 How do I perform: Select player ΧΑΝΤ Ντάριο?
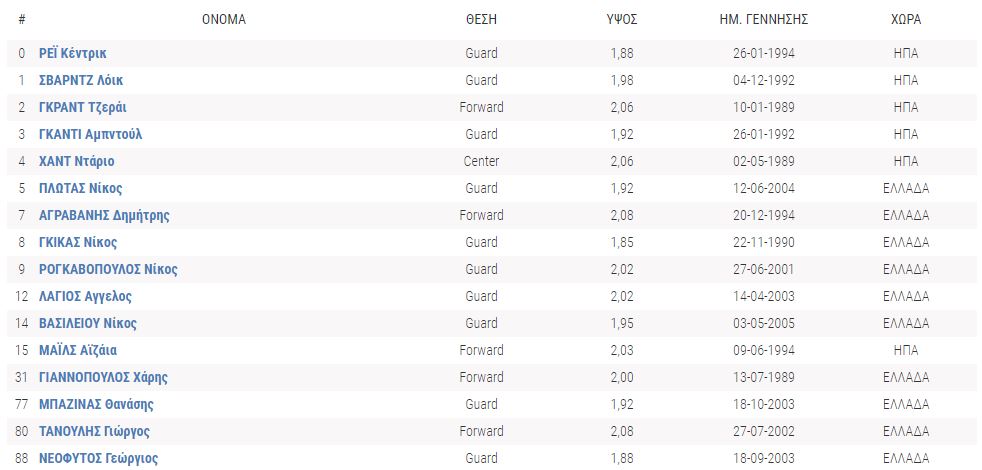77,161
